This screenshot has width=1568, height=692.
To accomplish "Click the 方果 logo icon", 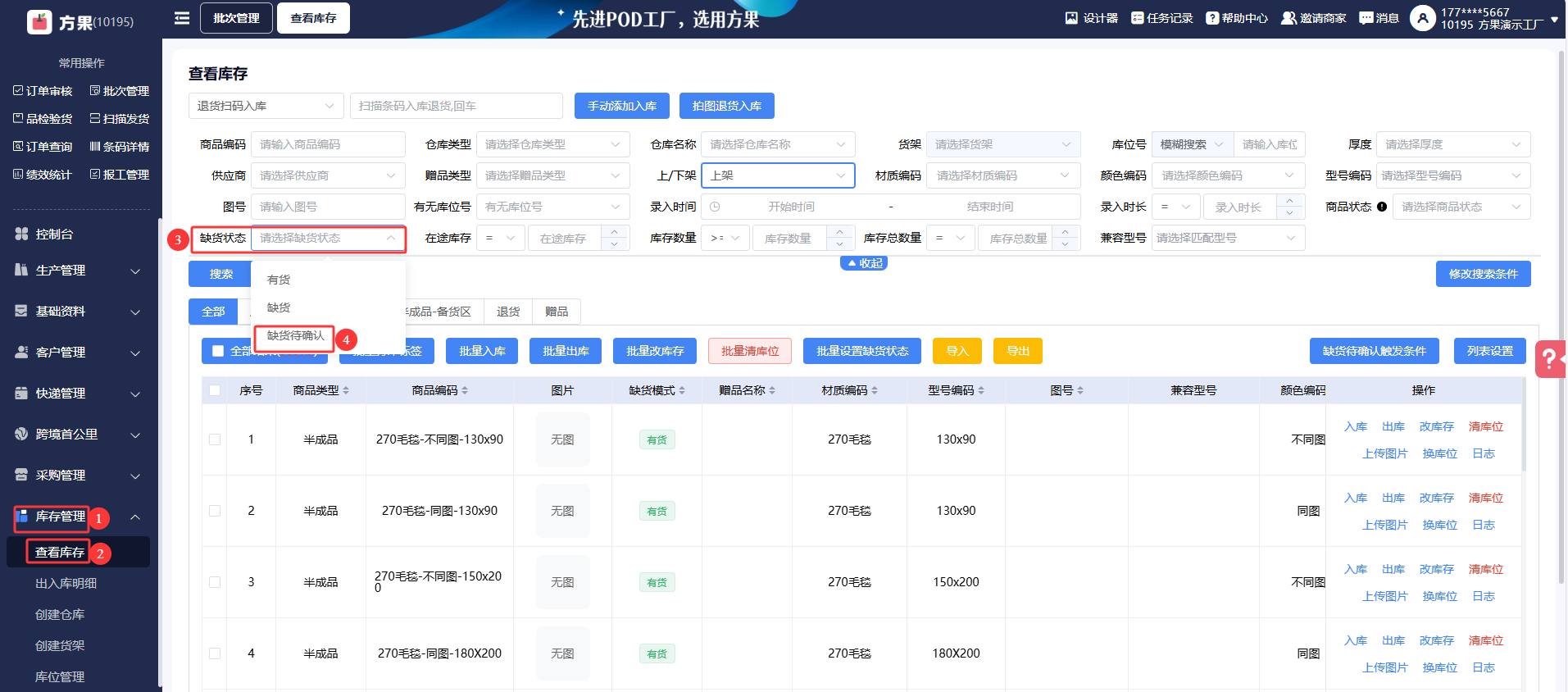I will coord(39,21).
